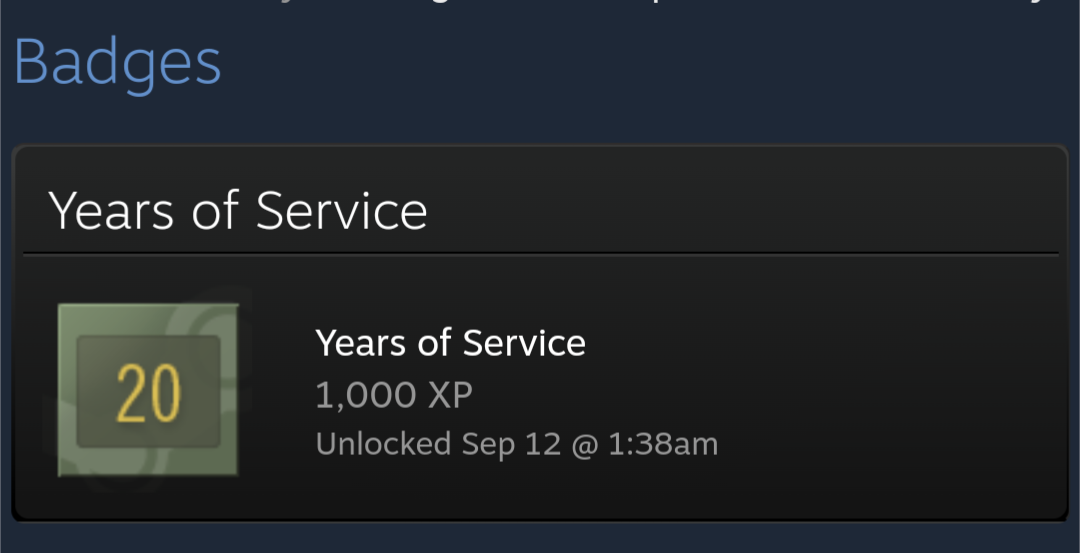Click the divider line below the panel title
Viewport: 1080px width, 553px height.
[x=540, y=253]
